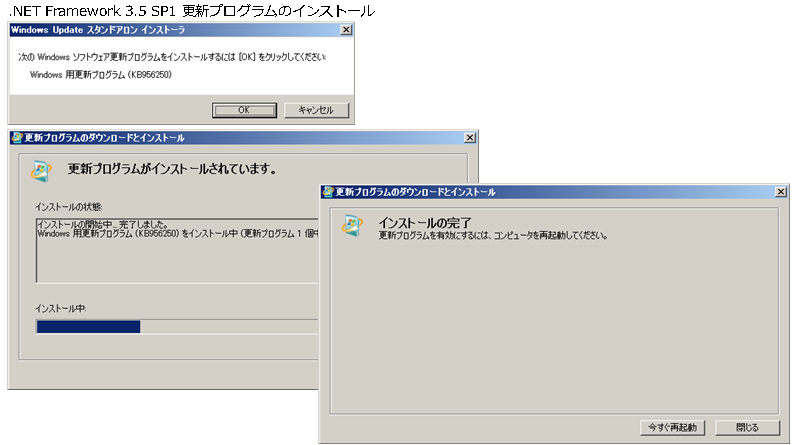Click OK in Windows Update standalone installer
The image size is (800, 445).
[244, 110]
